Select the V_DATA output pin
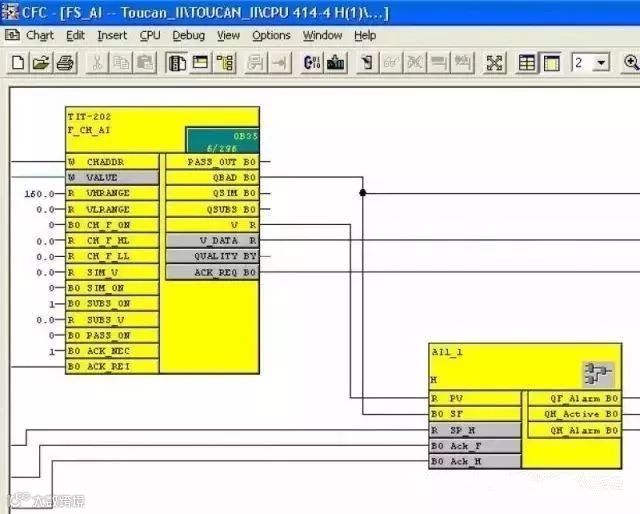Screen dimensions: 640x514 (x=212, y=241)
